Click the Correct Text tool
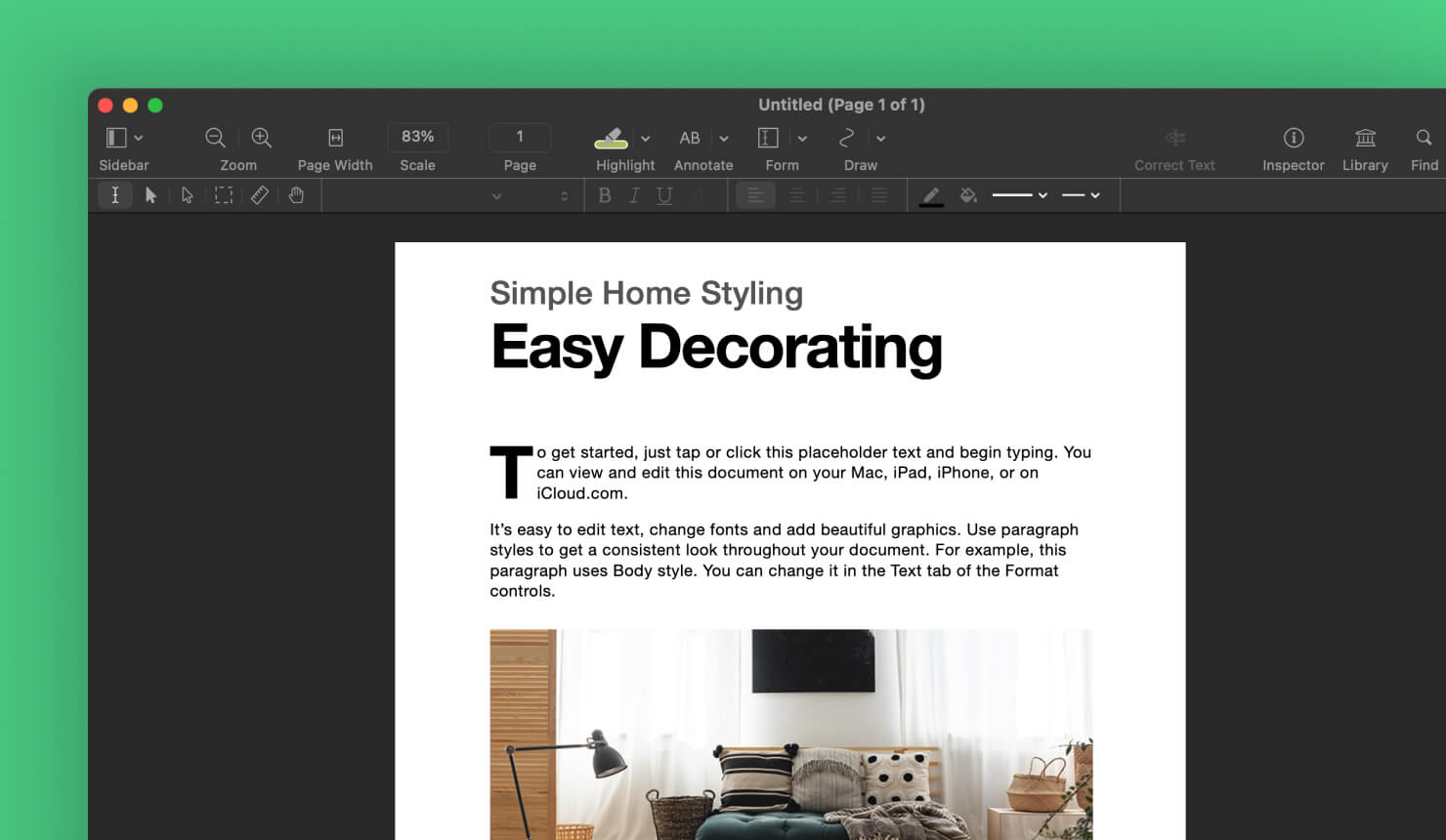 pos(1175,138)
